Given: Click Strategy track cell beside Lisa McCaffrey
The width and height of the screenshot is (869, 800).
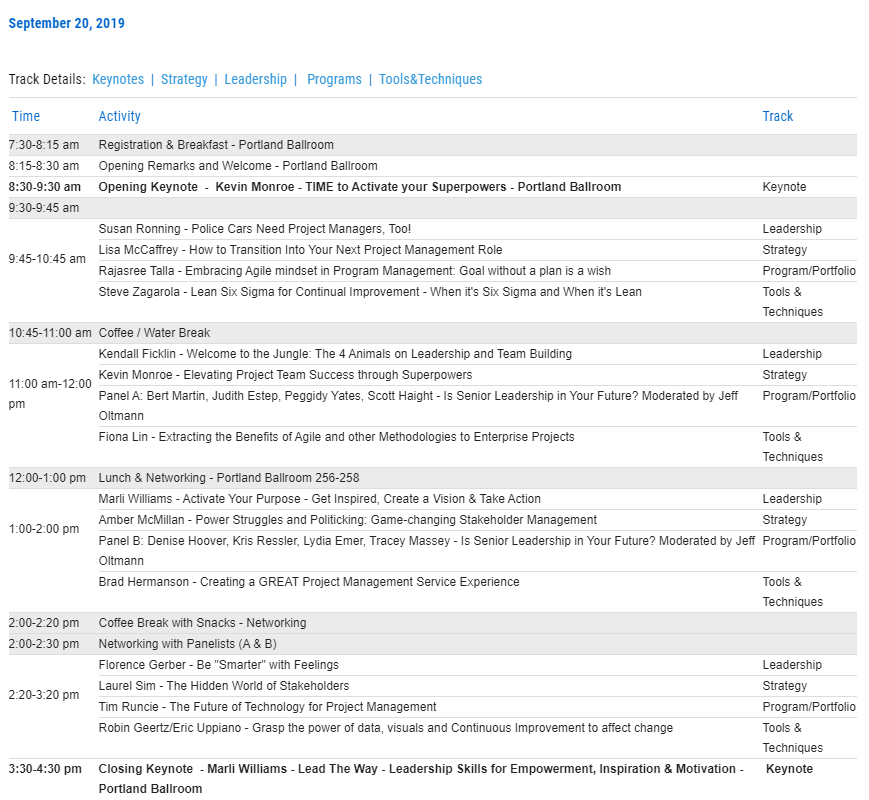Looking at the screenshot, I should pos(785,250).
